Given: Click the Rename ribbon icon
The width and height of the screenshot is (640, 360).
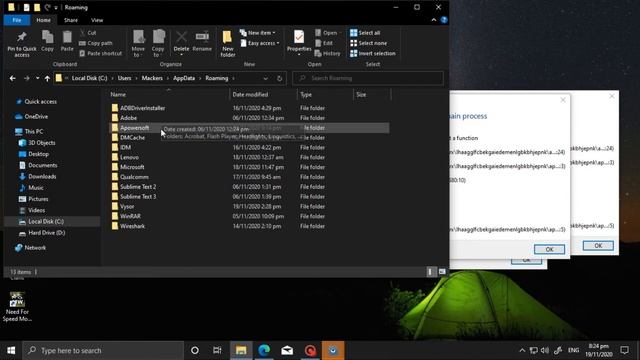Looking at the screenshot, I should click(x=202, y=41).
